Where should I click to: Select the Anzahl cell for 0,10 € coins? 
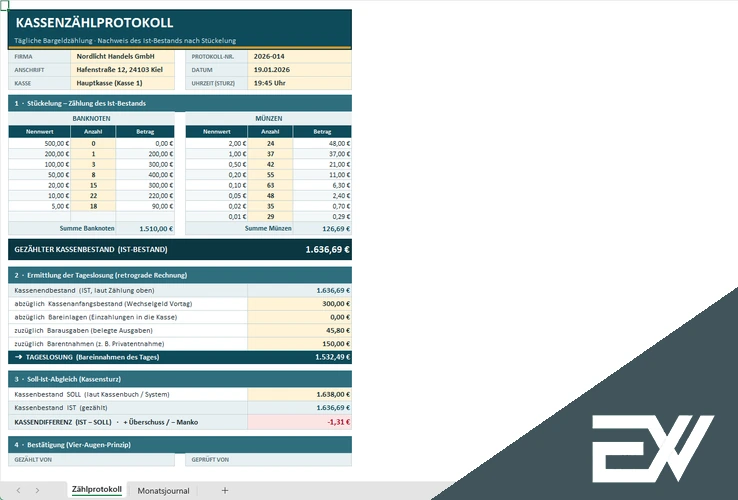(270, 185)
